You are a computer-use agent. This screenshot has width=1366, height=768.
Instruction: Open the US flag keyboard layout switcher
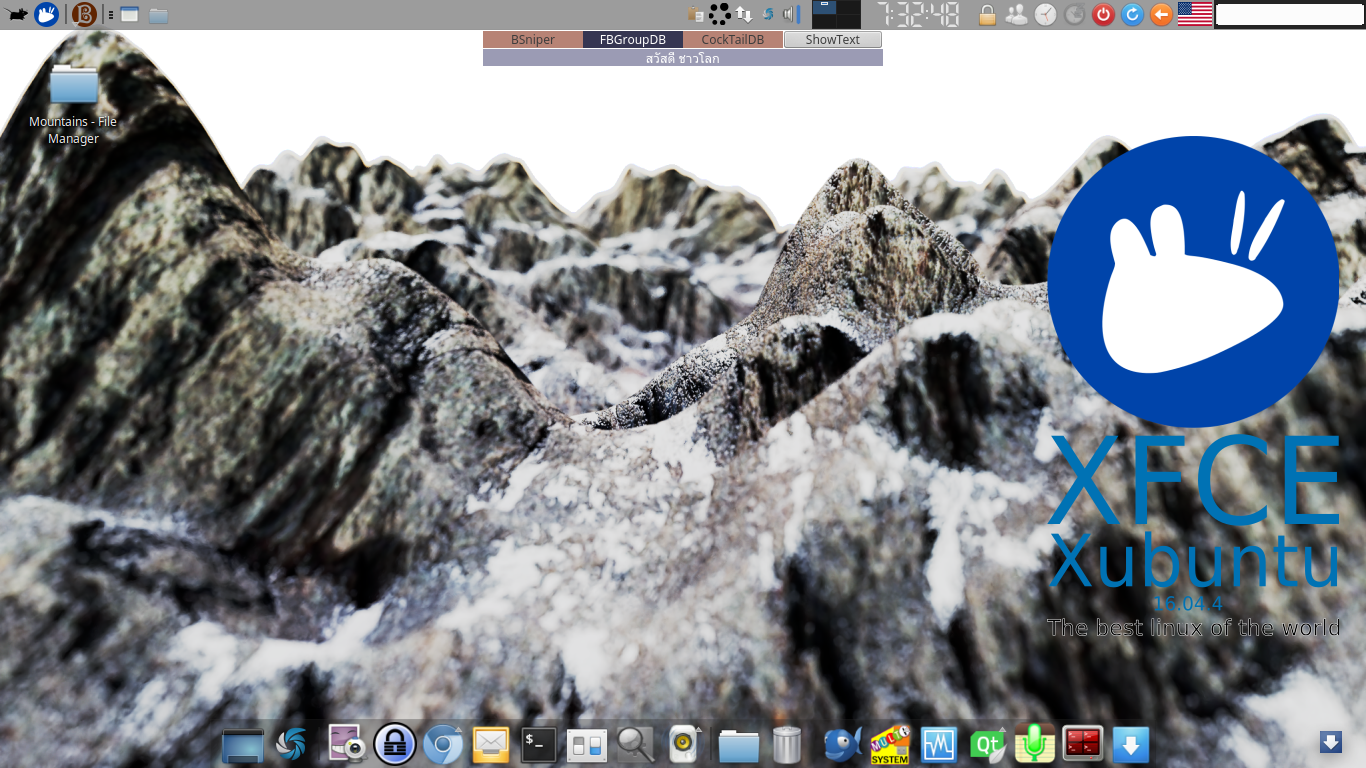click(1194, 14)
